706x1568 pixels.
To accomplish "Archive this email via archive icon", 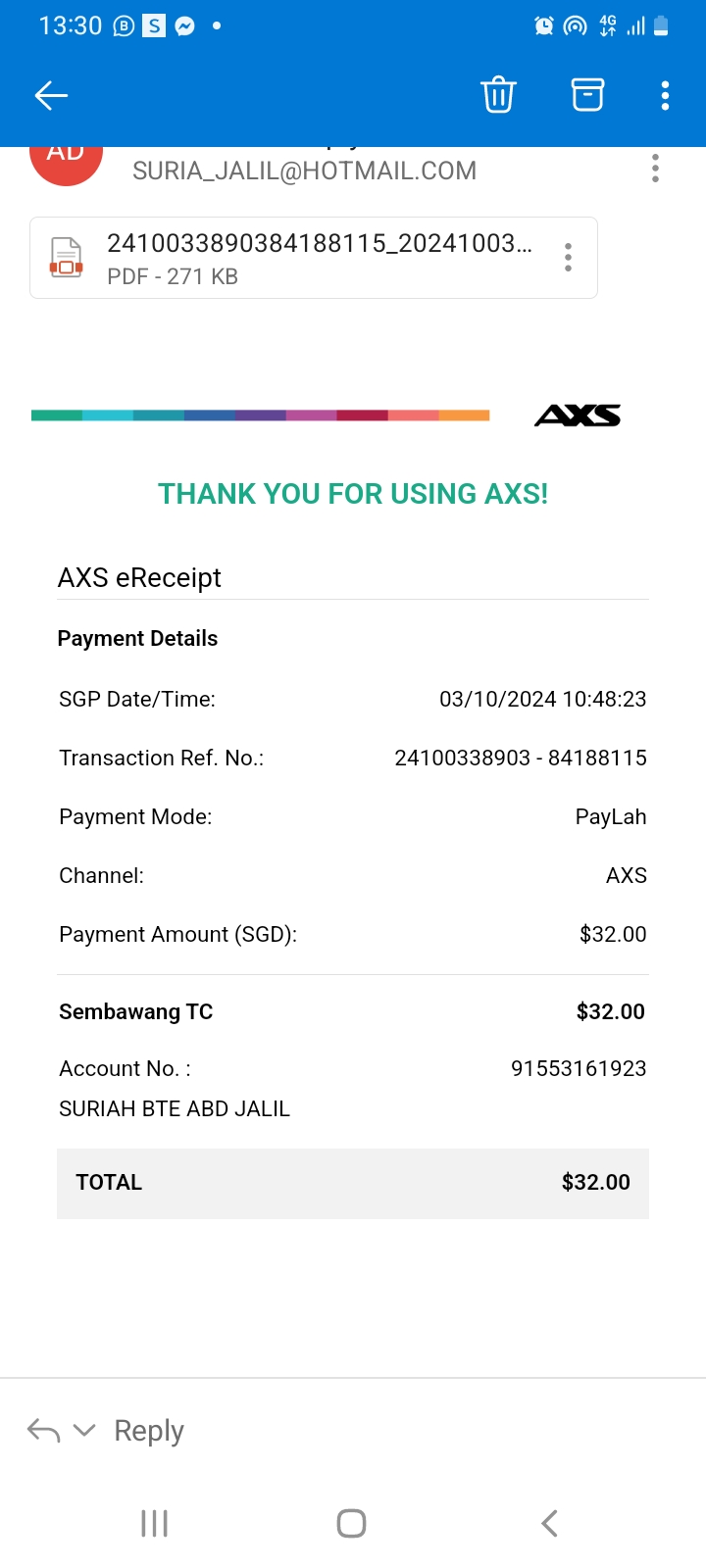I will [587, 95].
